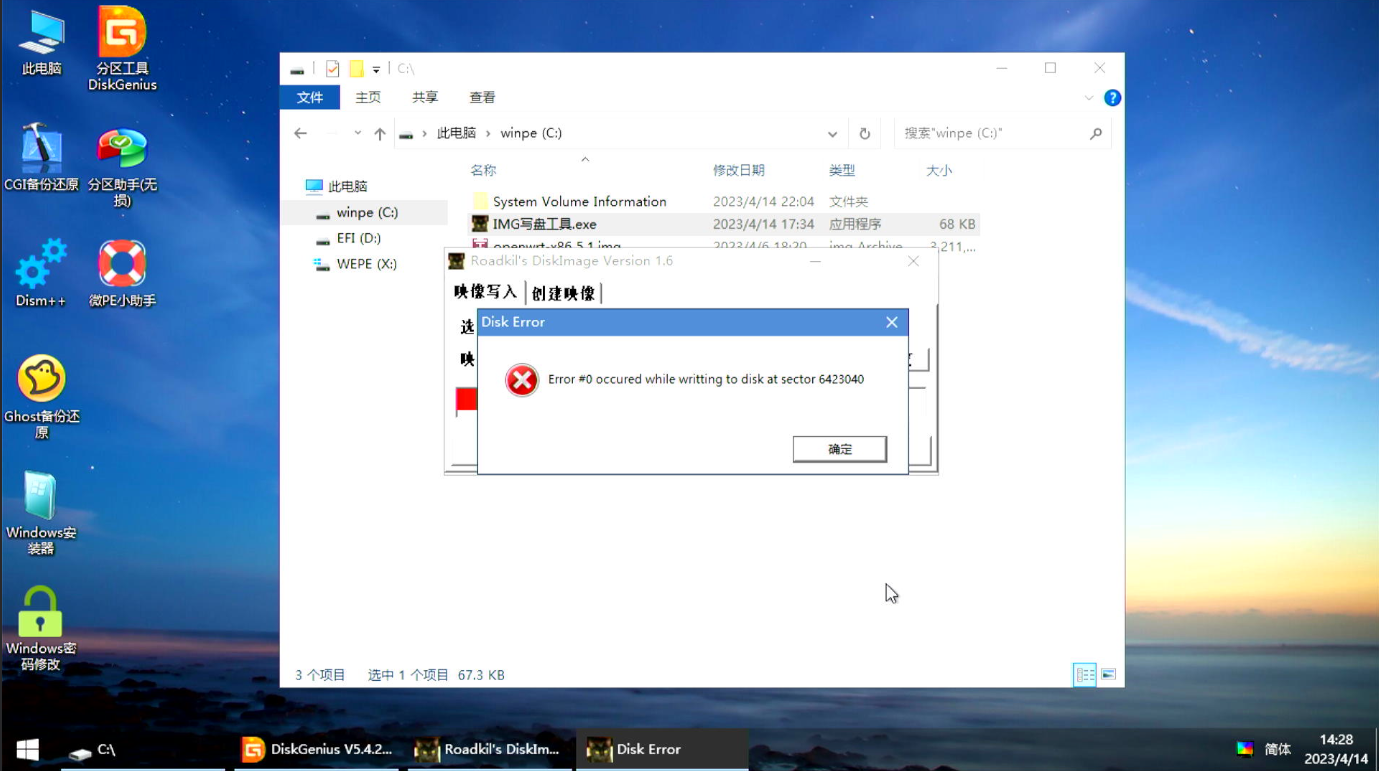Image resolution: width=1379 pixels, height=771 pixels.
Task: Switch to details view layout icon
Action: [x=1084, y=675]
